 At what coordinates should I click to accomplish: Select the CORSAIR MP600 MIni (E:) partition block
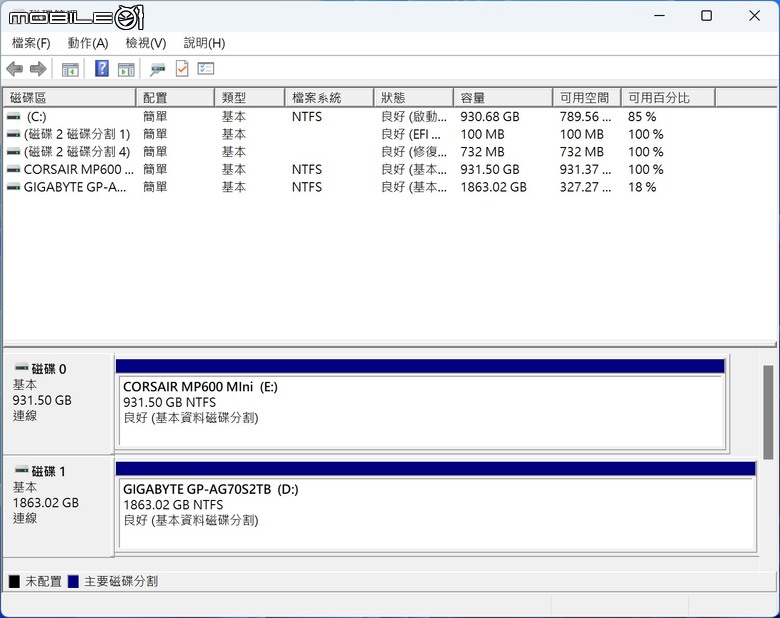point(420,404)
